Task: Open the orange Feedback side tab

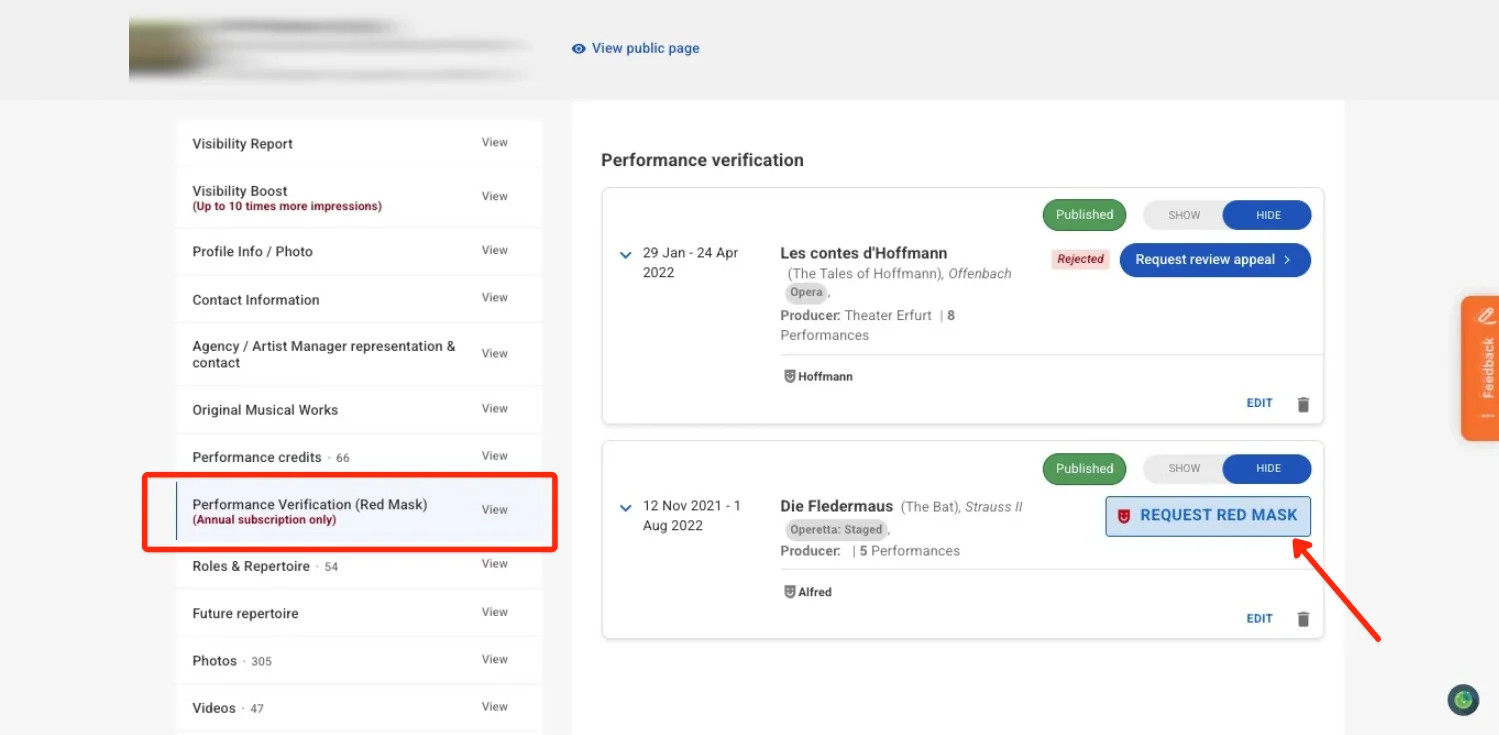Action: [x=1480, y=367]
